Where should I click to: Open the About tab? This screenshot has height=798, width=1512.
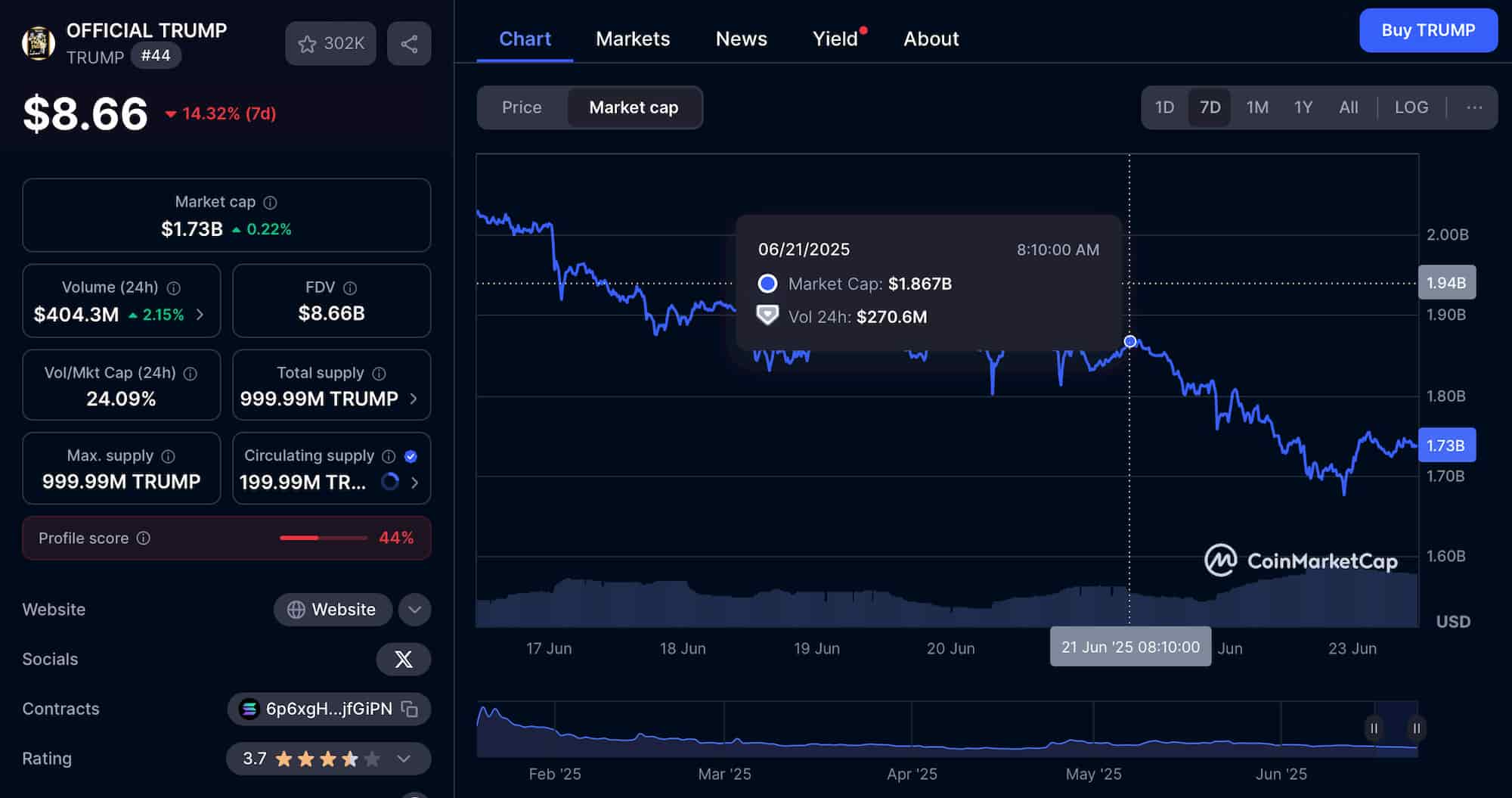(931, 39)
